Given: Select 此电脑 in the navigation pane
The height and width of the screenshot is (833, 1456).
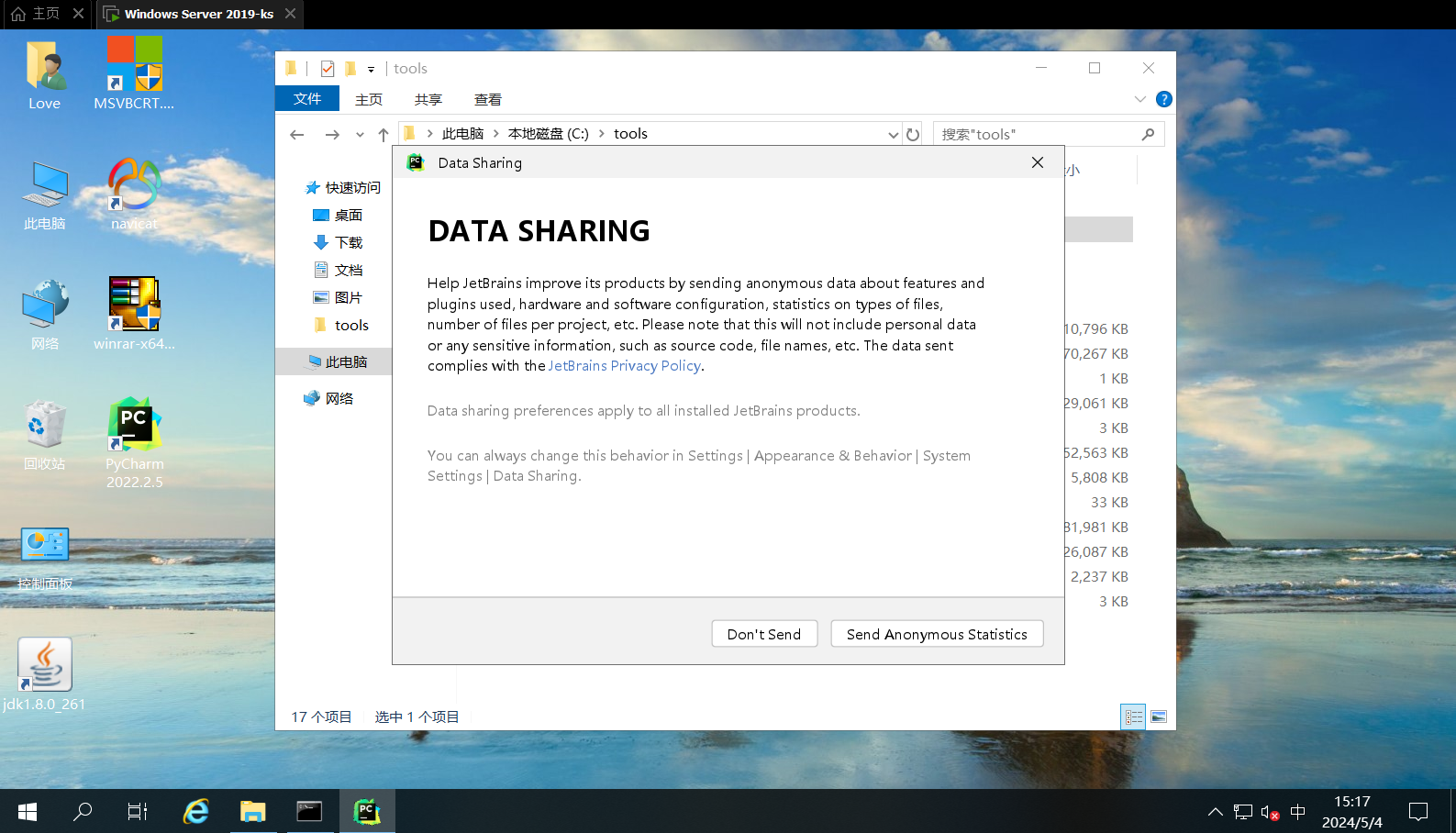Looking at the screenshot, I should pyautogui.click(x=334, y=361).
